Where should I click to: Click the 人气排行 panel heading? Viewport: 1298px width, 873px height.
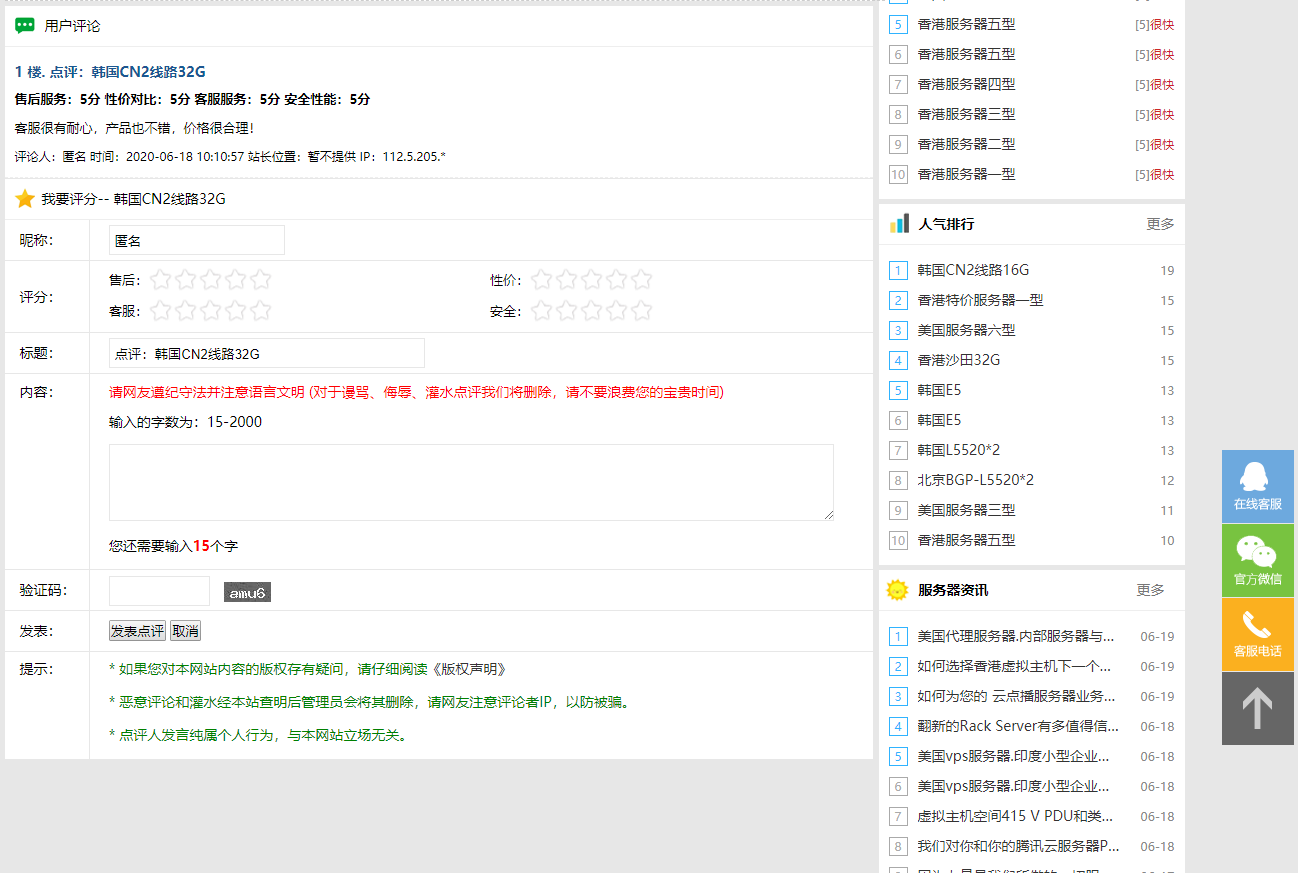tap(946, 224)
